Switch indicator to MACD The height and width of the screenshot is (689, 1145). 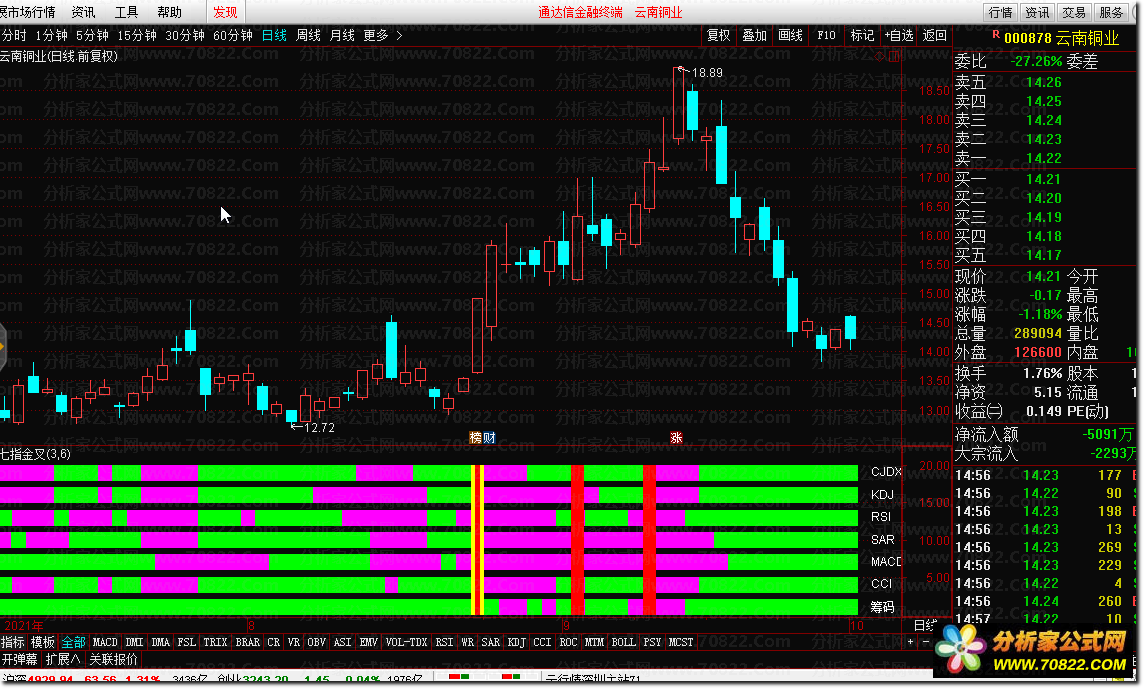point(105,642)
